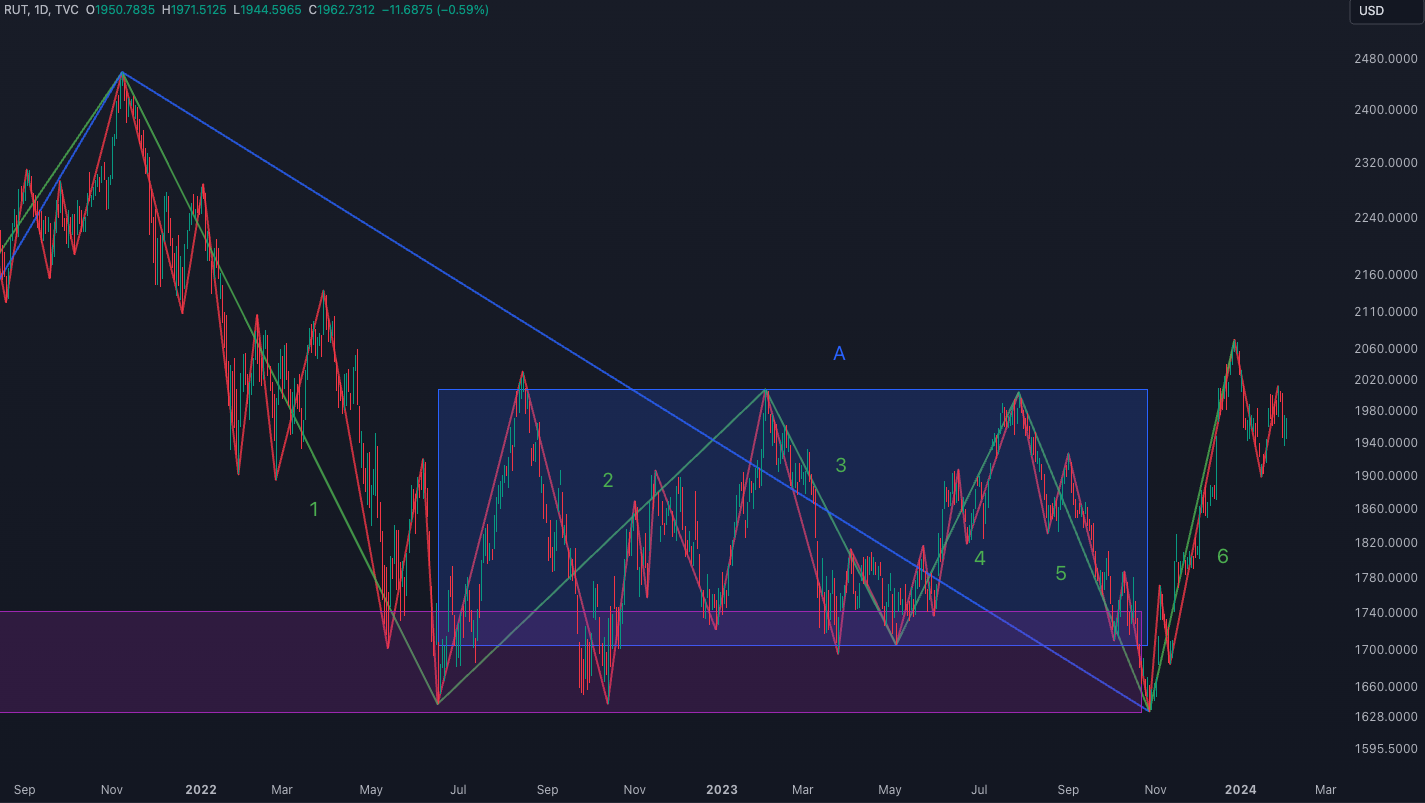Viewport: 1425px width, 803px height.
Task: Click the 2024 label on time axis
Action: (1241, 789)
